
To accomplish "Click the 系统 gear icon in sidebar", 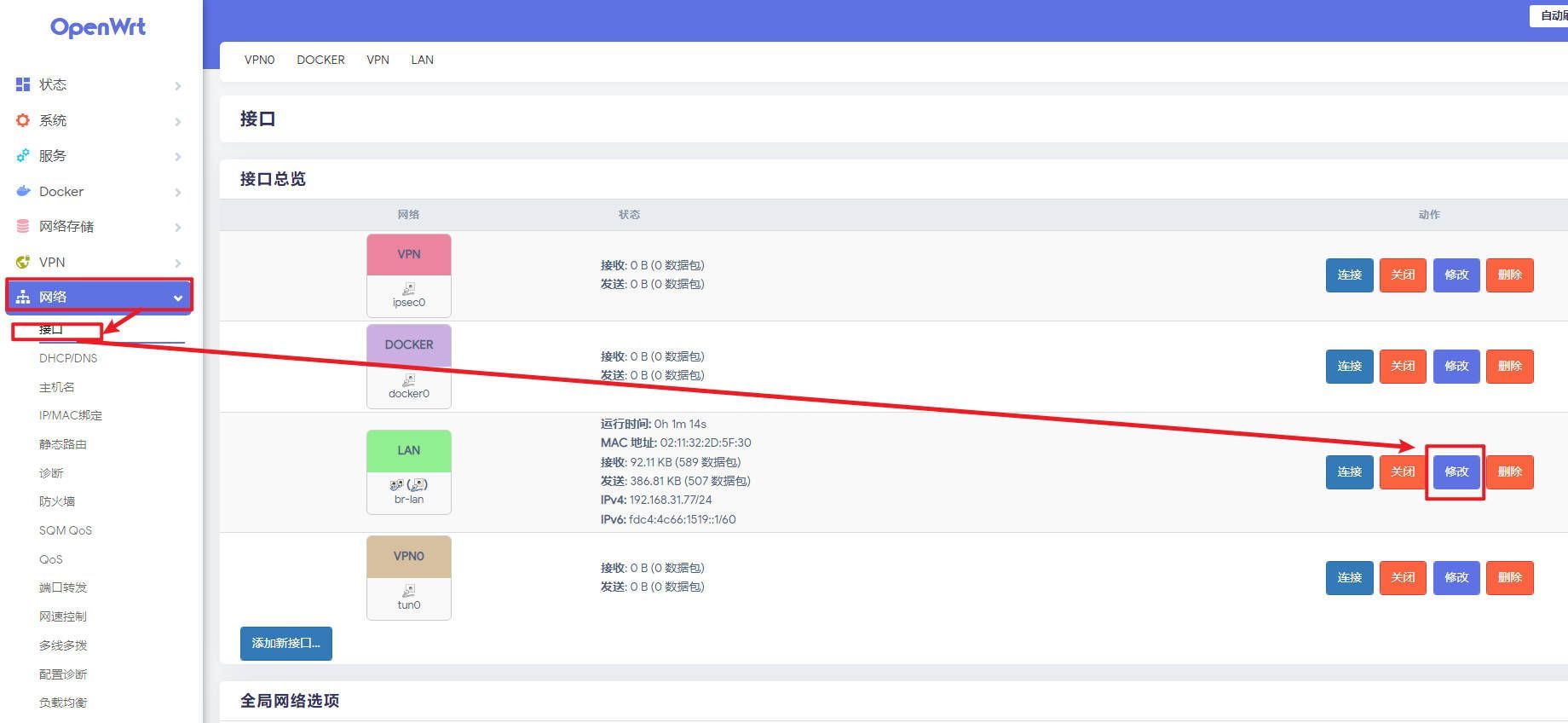I will (23, 120).
